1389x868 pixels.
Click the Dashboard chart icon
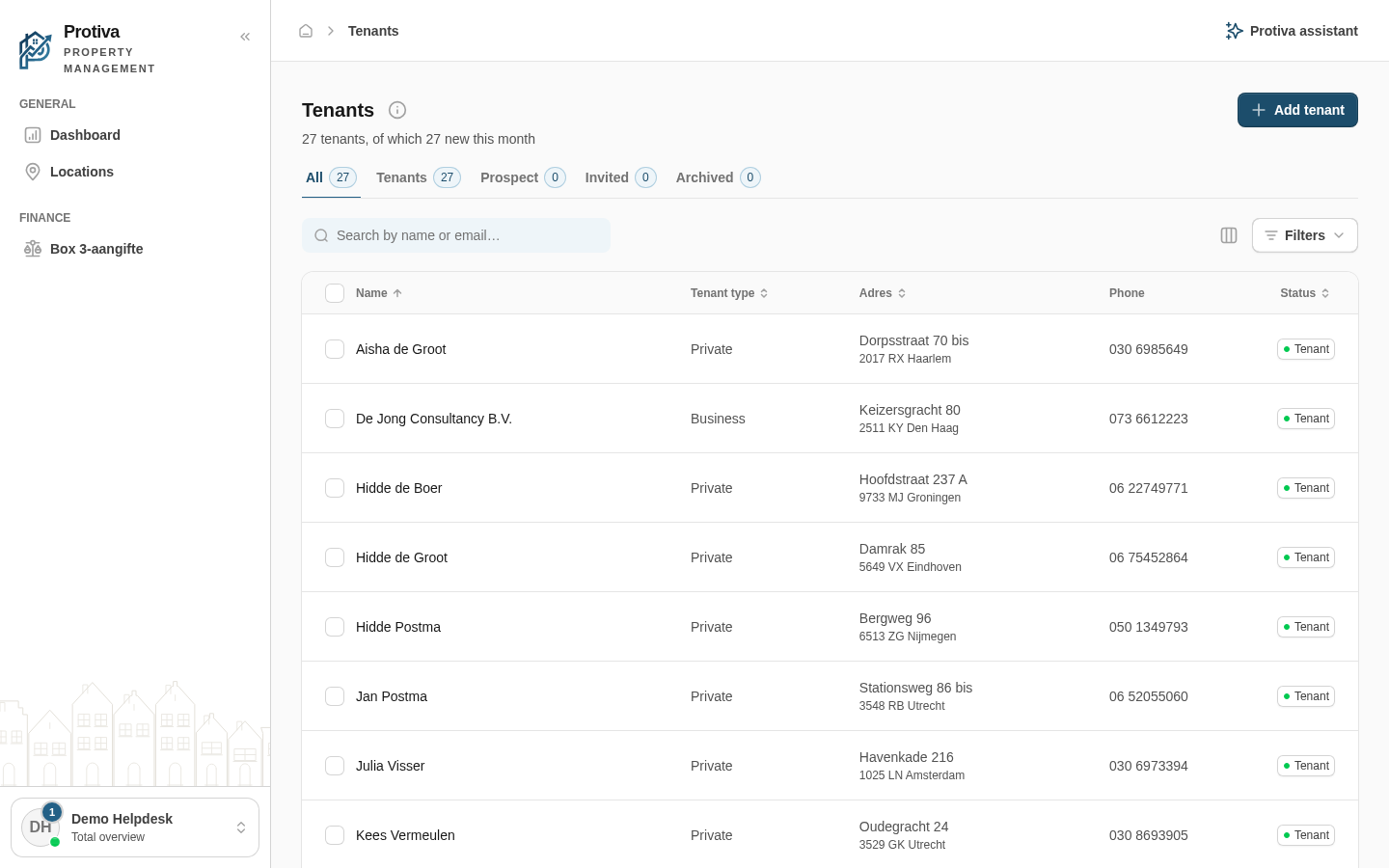click(33, 135)
